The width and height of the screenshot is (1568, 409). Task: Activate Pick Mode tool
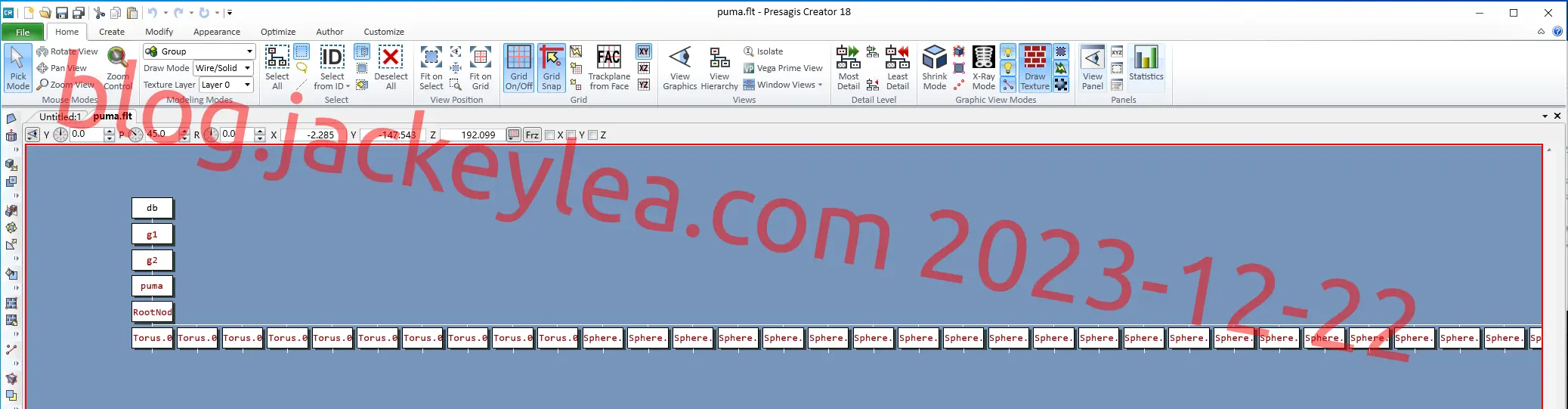tap(18, 68)
